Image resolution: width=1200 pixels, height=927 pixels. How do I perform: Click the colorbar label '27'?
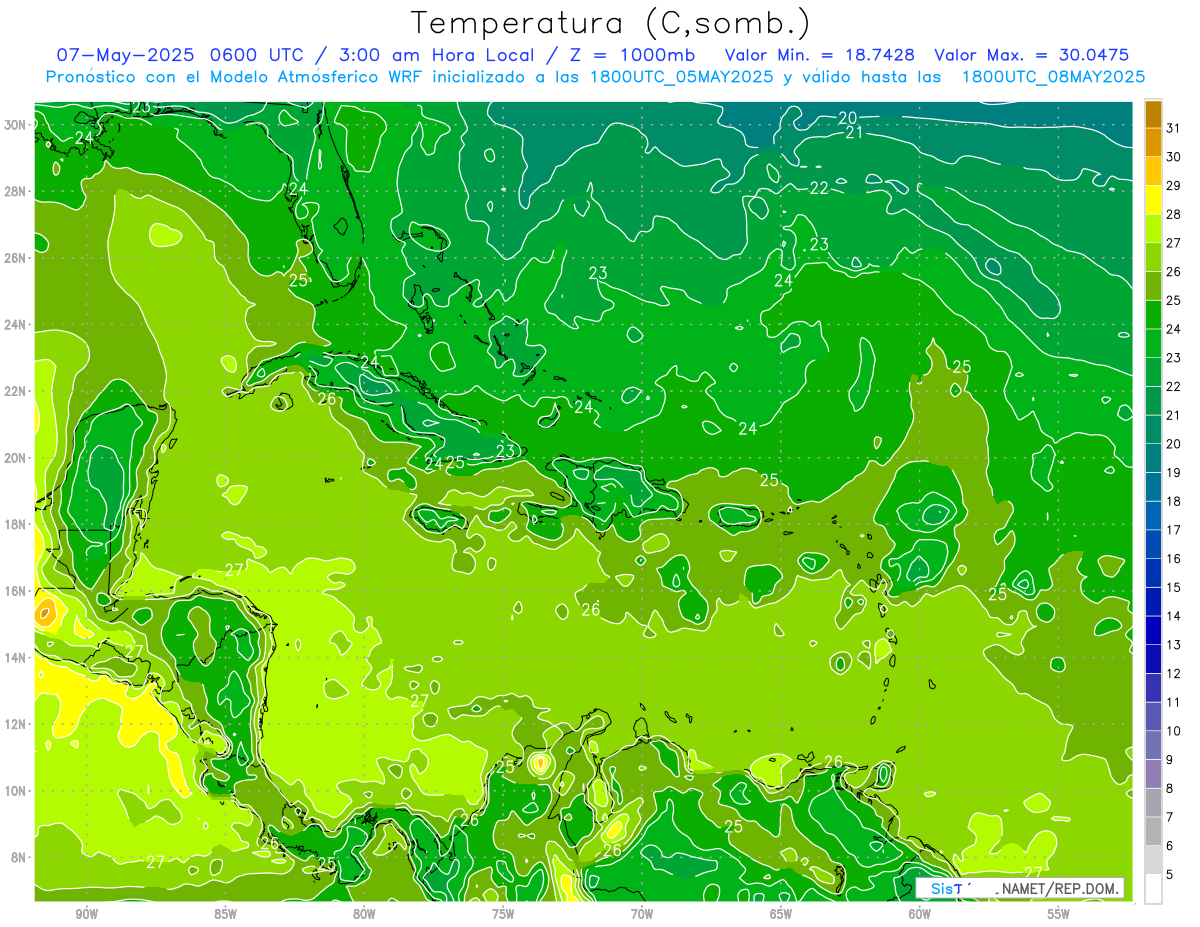(x=1174, y=243)
